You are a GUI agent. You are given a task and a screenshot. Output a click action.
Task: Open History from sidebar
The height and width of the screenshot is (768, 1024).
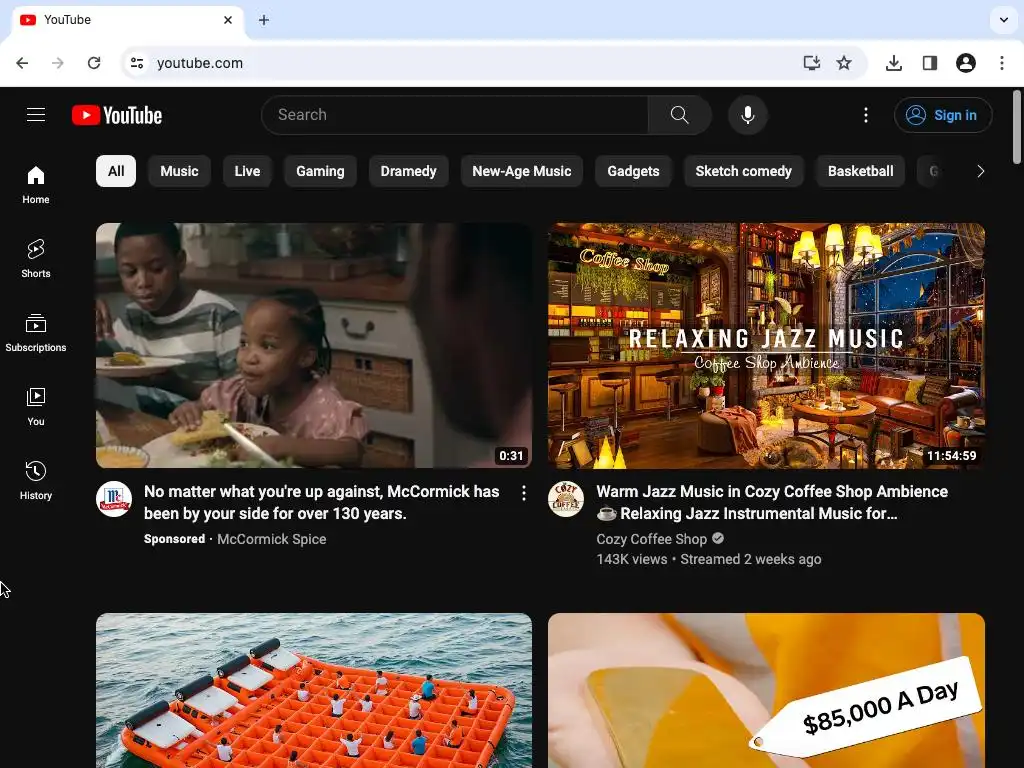click(36, 480)
